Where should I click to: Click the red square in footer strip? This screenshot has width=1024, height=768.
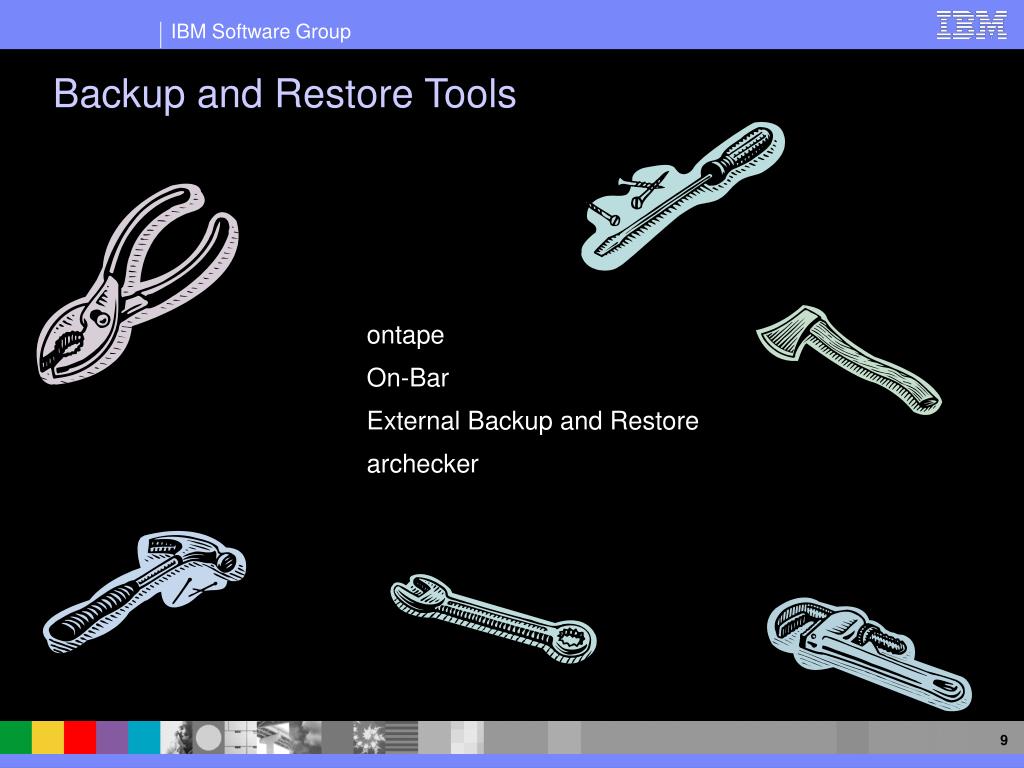click(x=80, y=737)
